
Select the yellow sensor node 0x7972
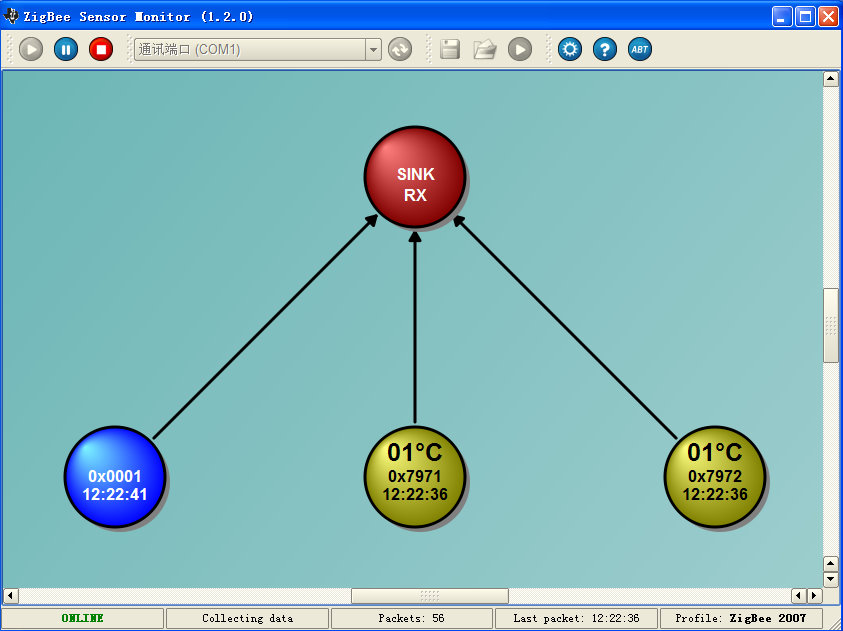pyautogui.click(x=715, y=477)
